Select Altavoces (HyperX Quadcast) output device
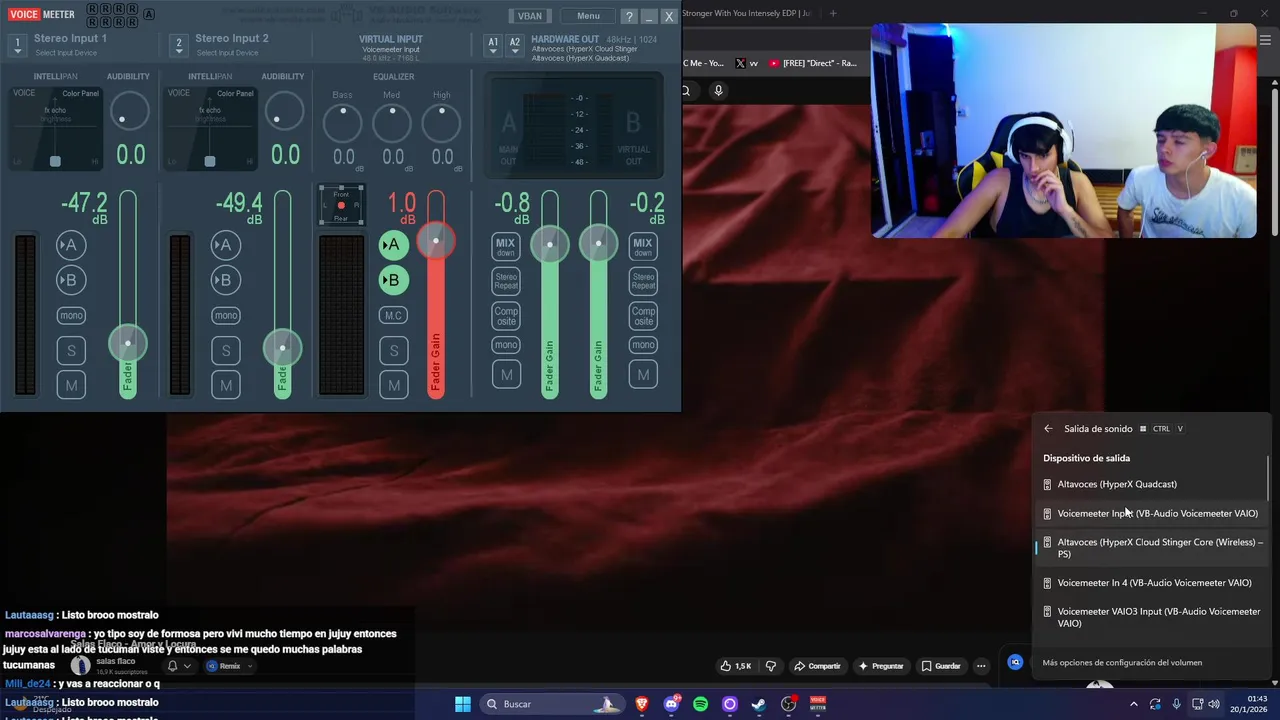 1152,484
